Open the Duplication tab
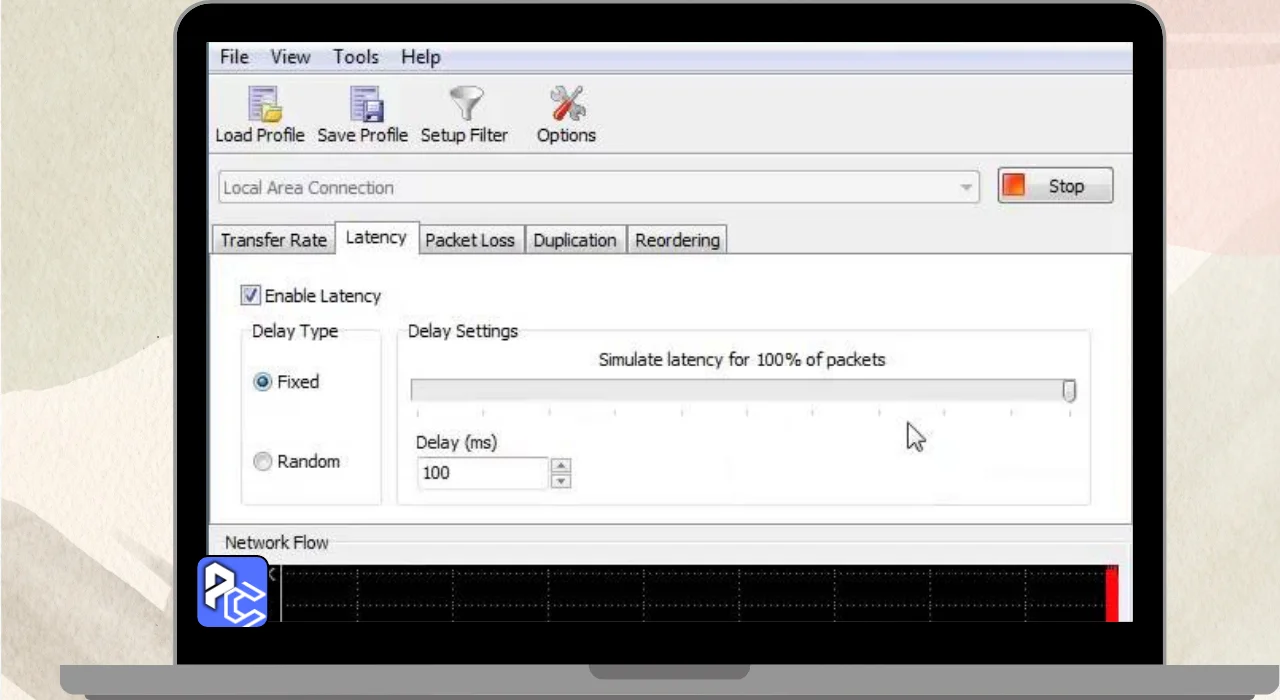1280x700 pixels. (575, 240)
